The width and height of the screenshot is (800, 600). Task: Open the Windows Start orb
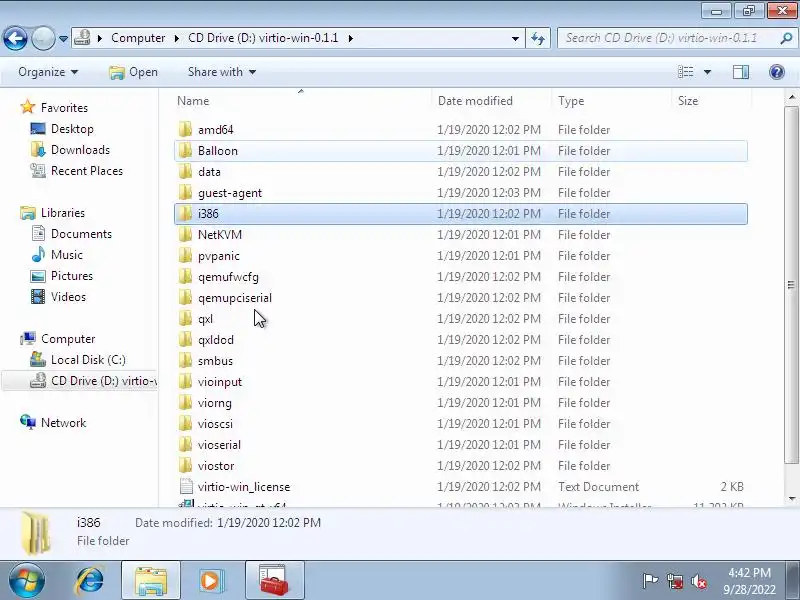pyautogui.click(x=27, y=581)
